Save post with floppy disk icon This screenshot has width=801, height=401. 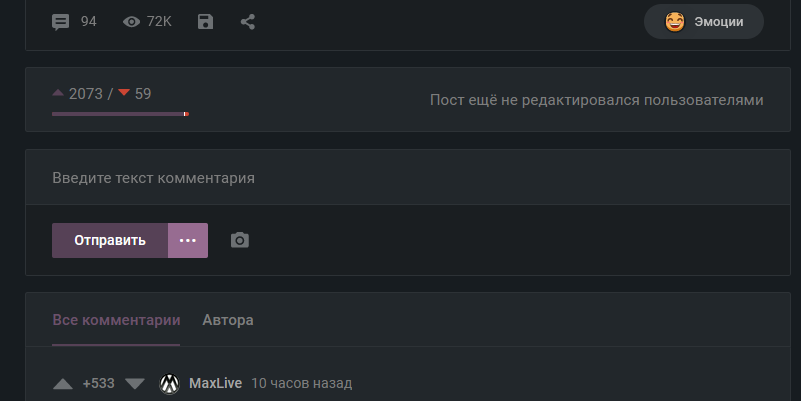[205, 21]
